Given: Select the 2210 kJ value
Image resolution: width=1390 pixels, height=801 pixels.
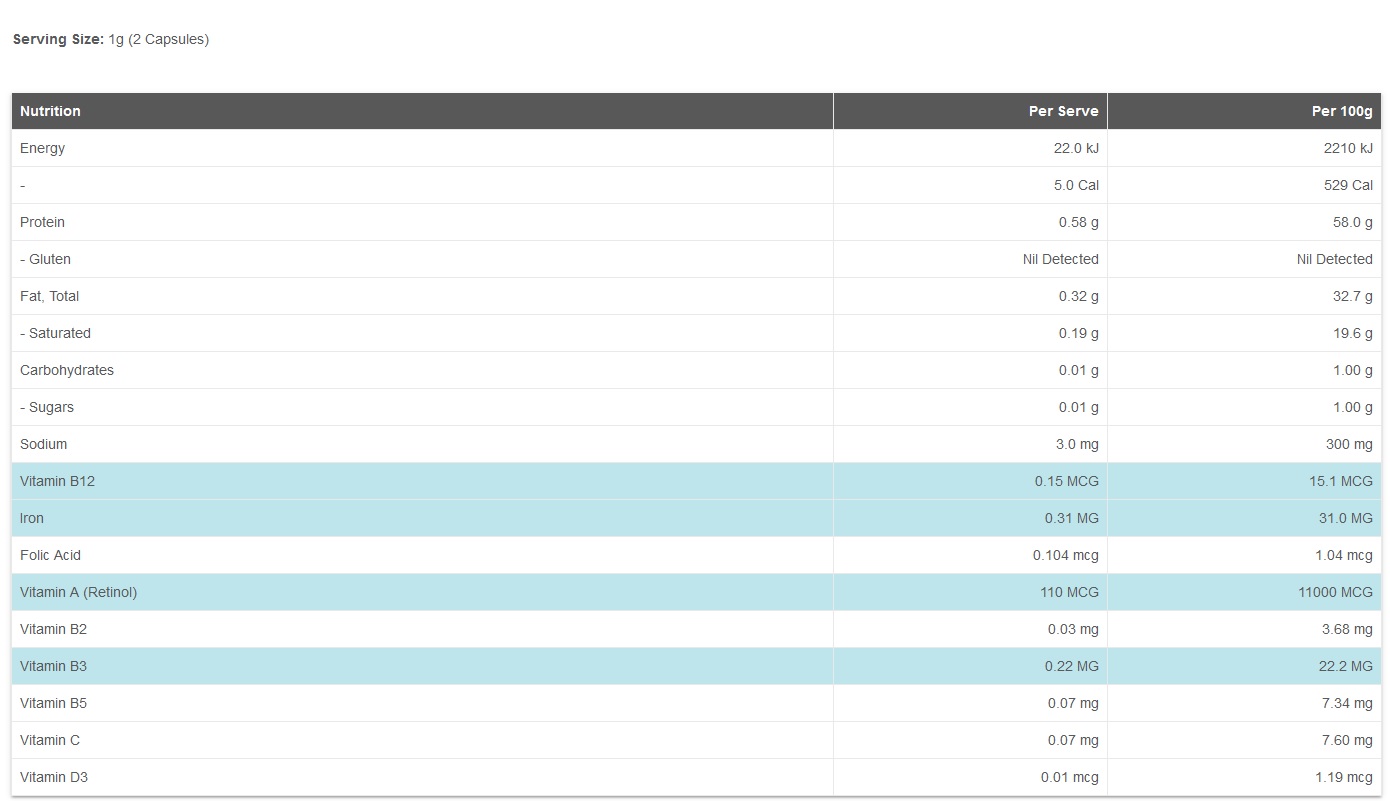Looking at the screenshot, I should (1348, 148).
